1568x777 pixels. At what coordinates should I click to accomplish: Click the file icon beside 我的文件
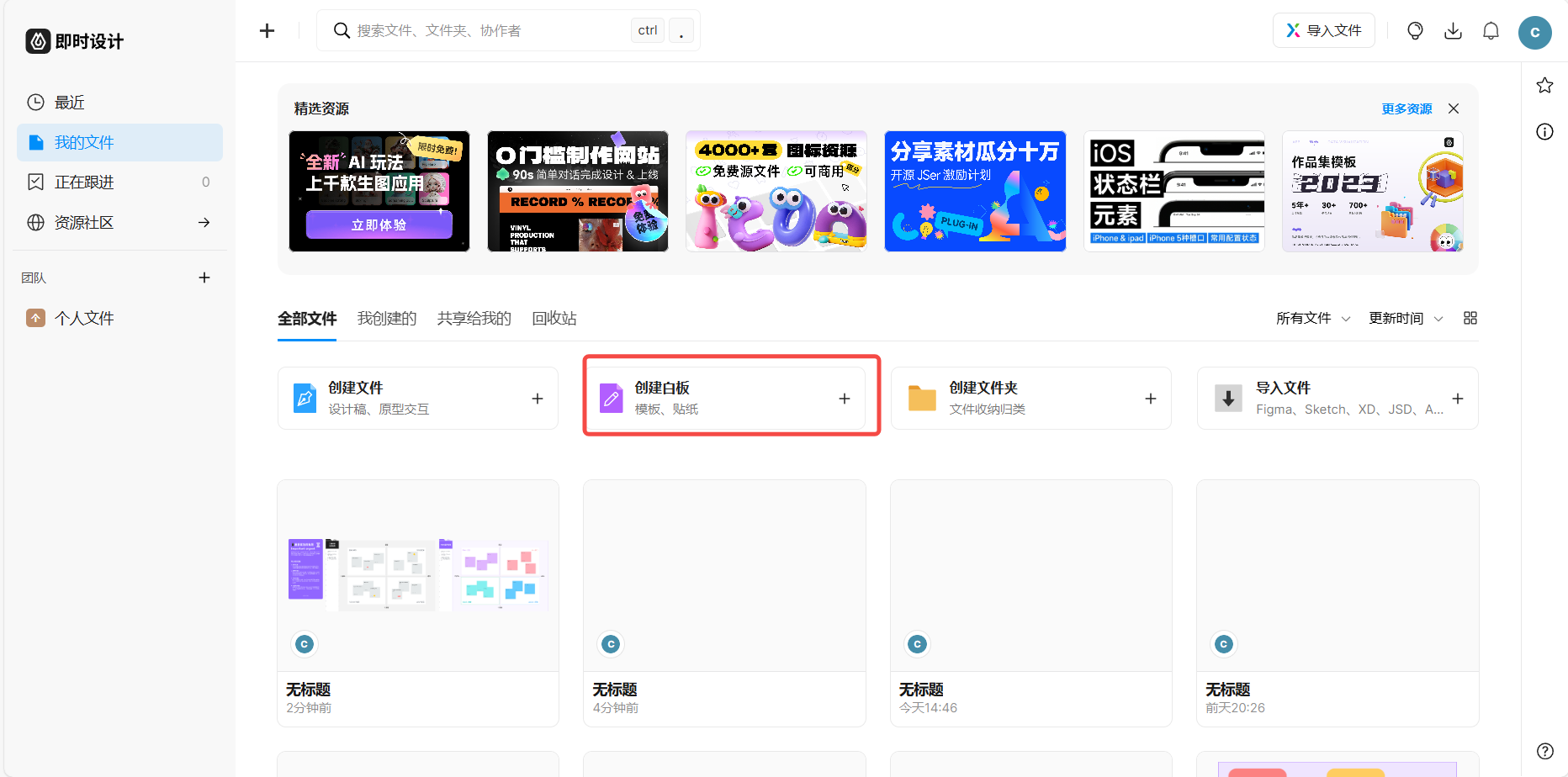click(35, 142)
